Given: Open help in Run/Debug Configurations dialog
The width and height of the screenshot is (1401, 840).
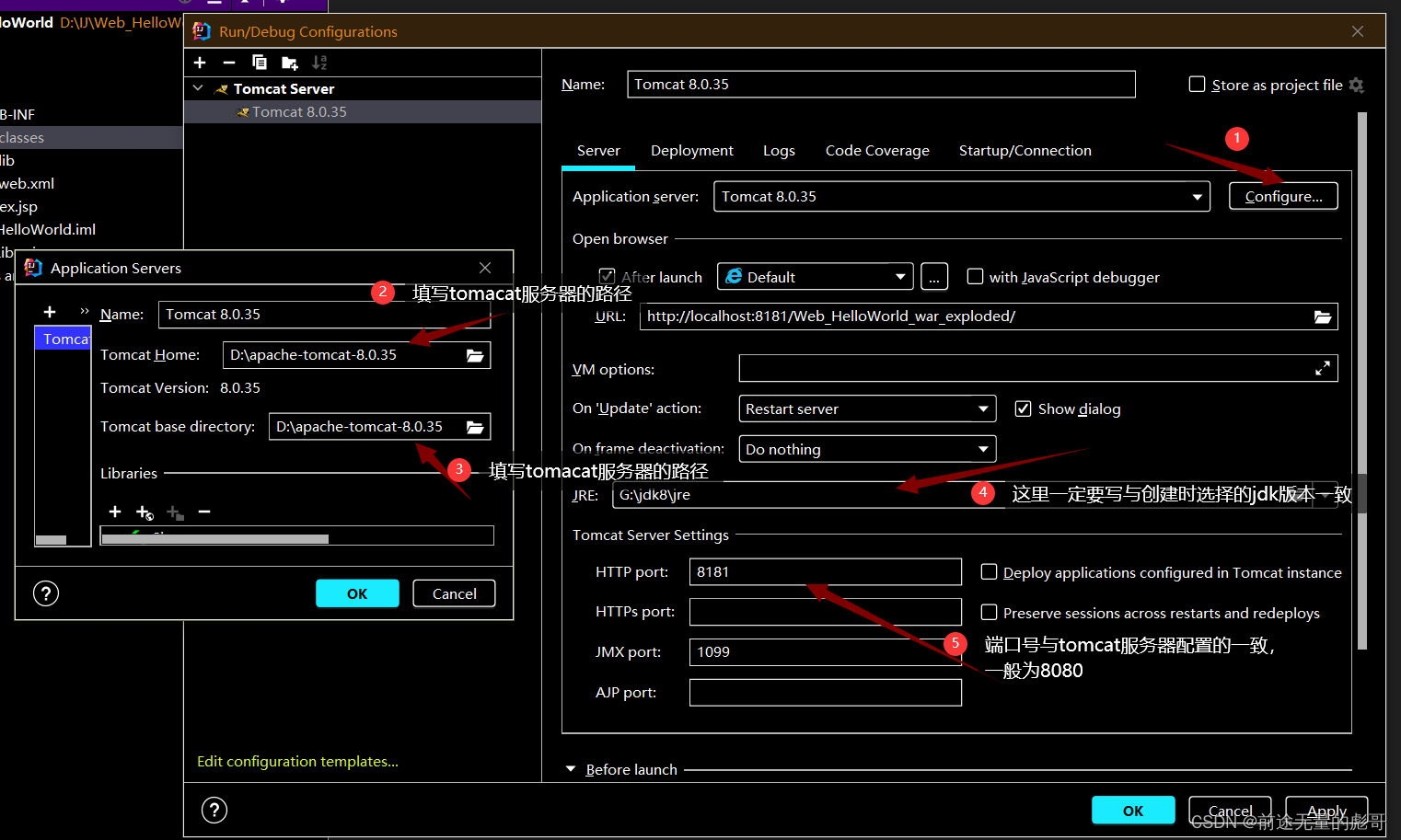Looking at the screenshot, I should [x=214, y=810].
